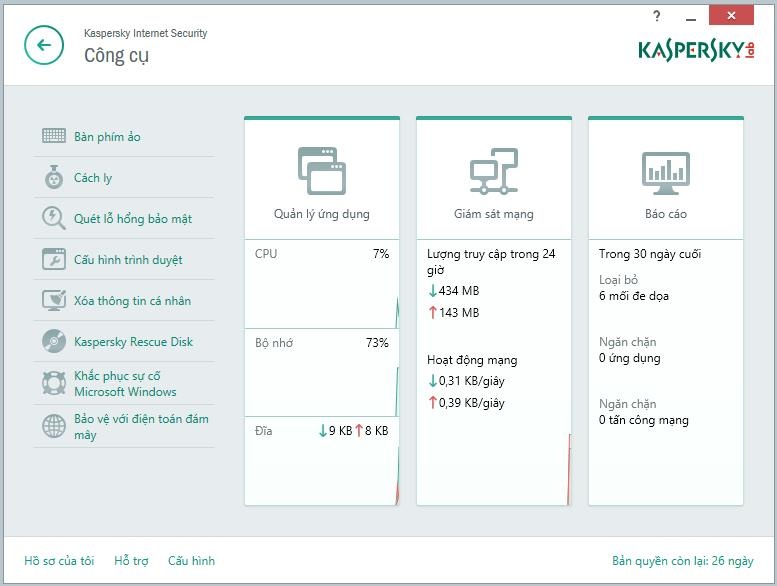Click the Kaspersky Rescue Disk disc icon
777x586 pixels.
(54, 342)
